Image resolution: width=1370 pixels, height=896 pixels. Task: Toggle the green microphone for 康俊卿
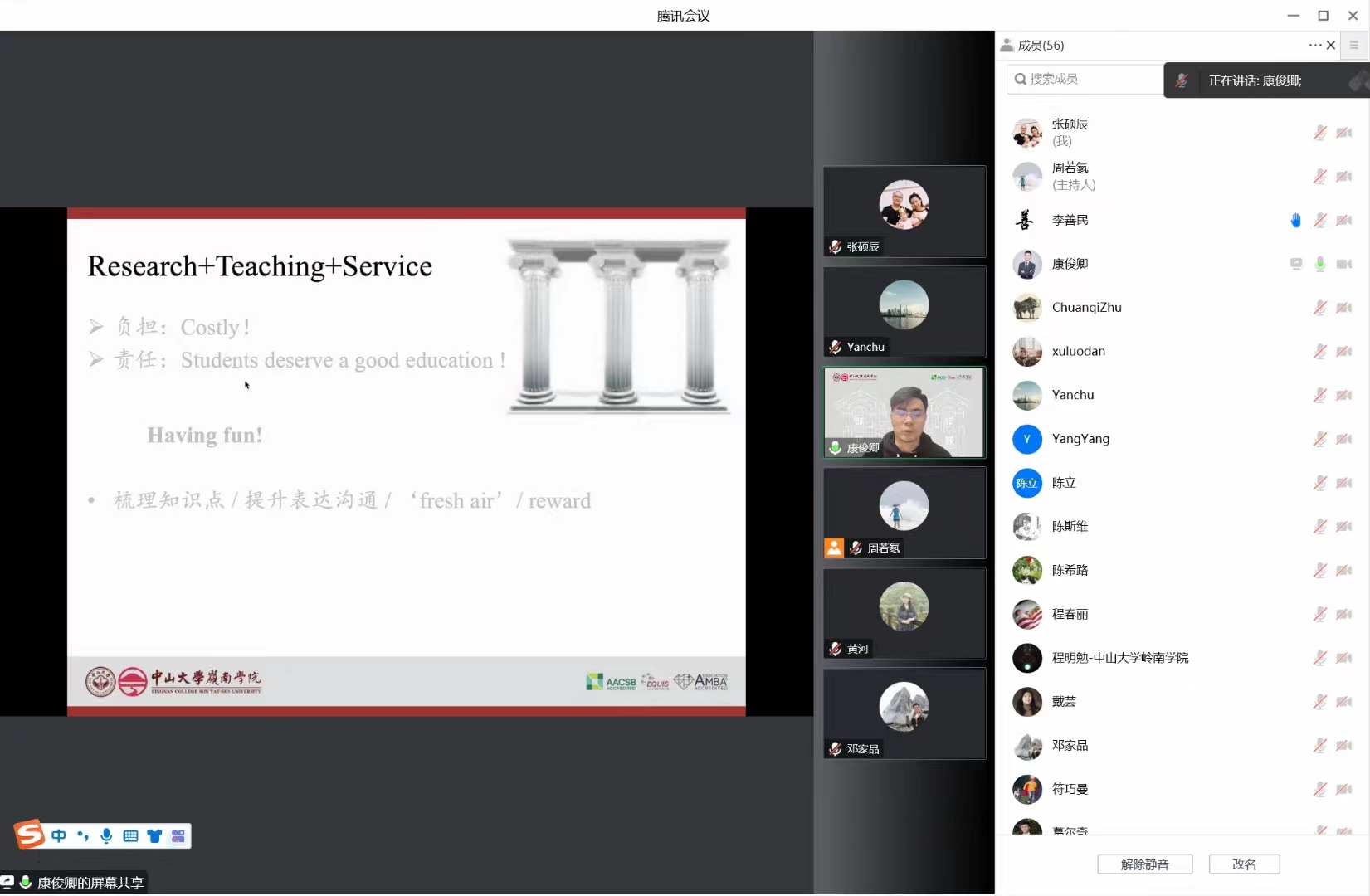[1319, 264]
